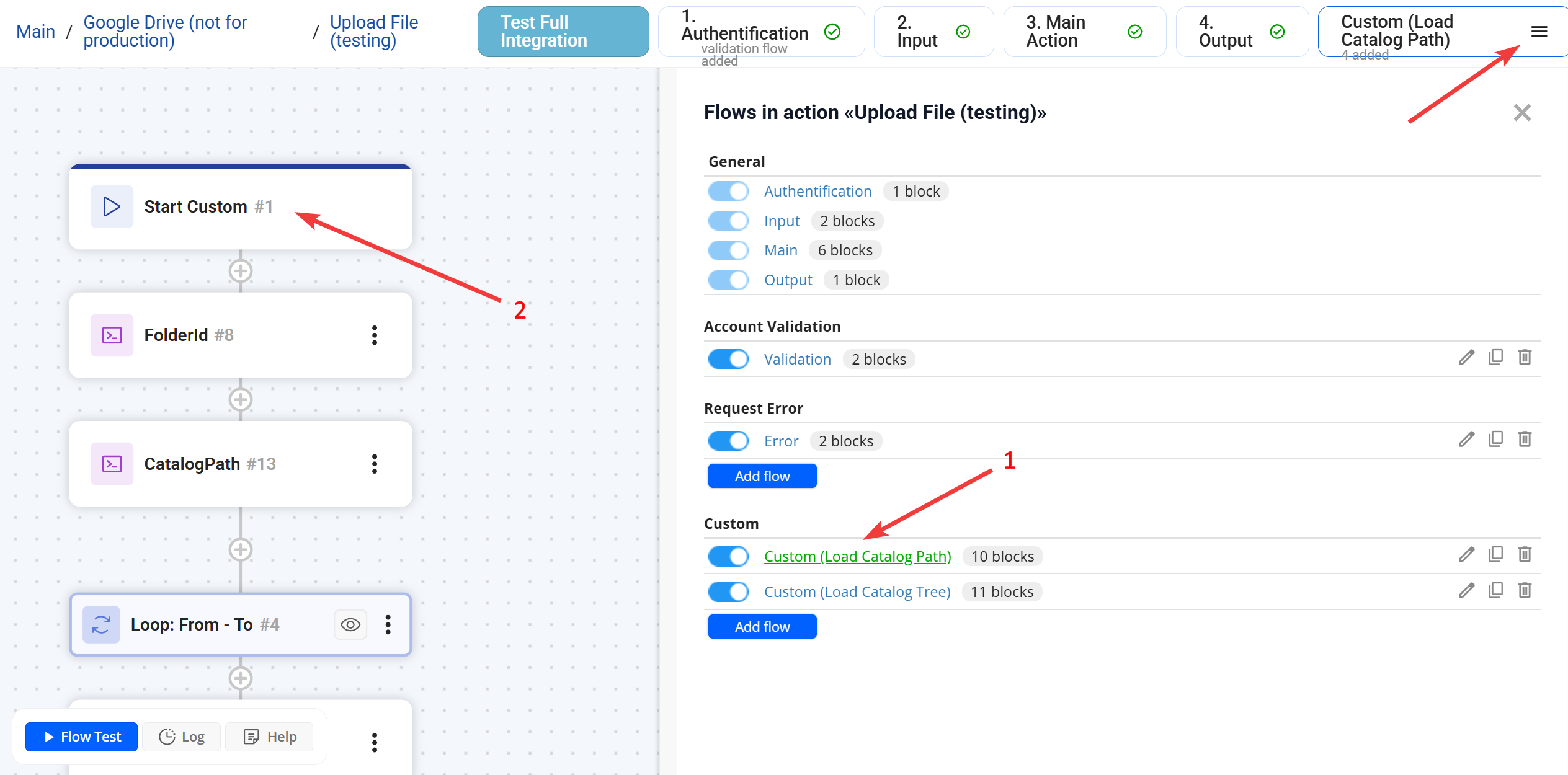This screenshot has width=1568, height=775.
Task: Click the loop icon on Loop: From - To block
Action: 101,624
